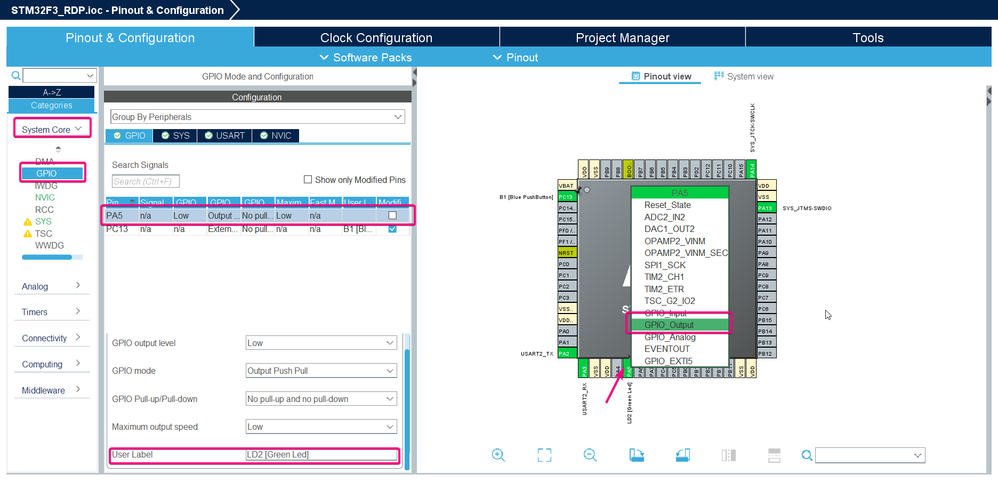This screenshot has width=998, height=481.
Task: Rotate the chip clockwise
Action: (636, 455)
